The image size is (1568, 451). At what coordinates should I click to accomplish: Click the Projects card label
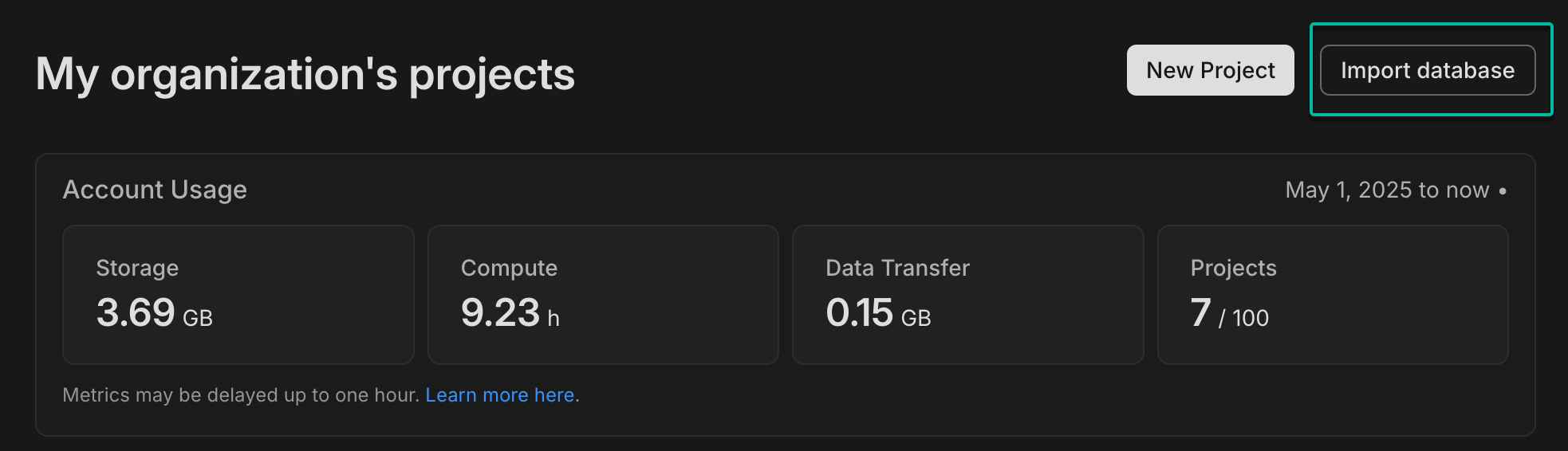[x=1233, y=268]
